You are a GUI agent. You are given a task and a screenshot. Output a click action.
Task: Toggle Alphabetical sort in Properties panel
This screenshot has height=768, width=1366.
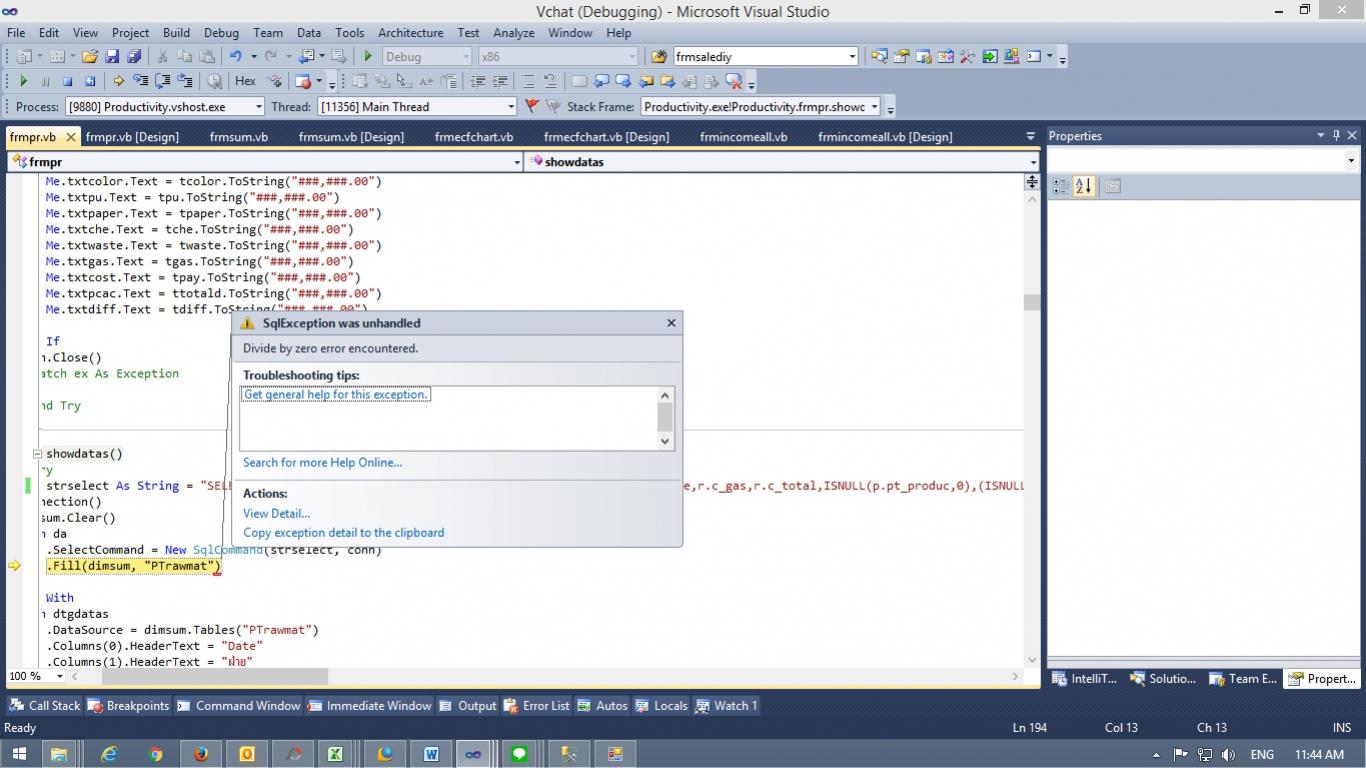[x=1084, y=186]
